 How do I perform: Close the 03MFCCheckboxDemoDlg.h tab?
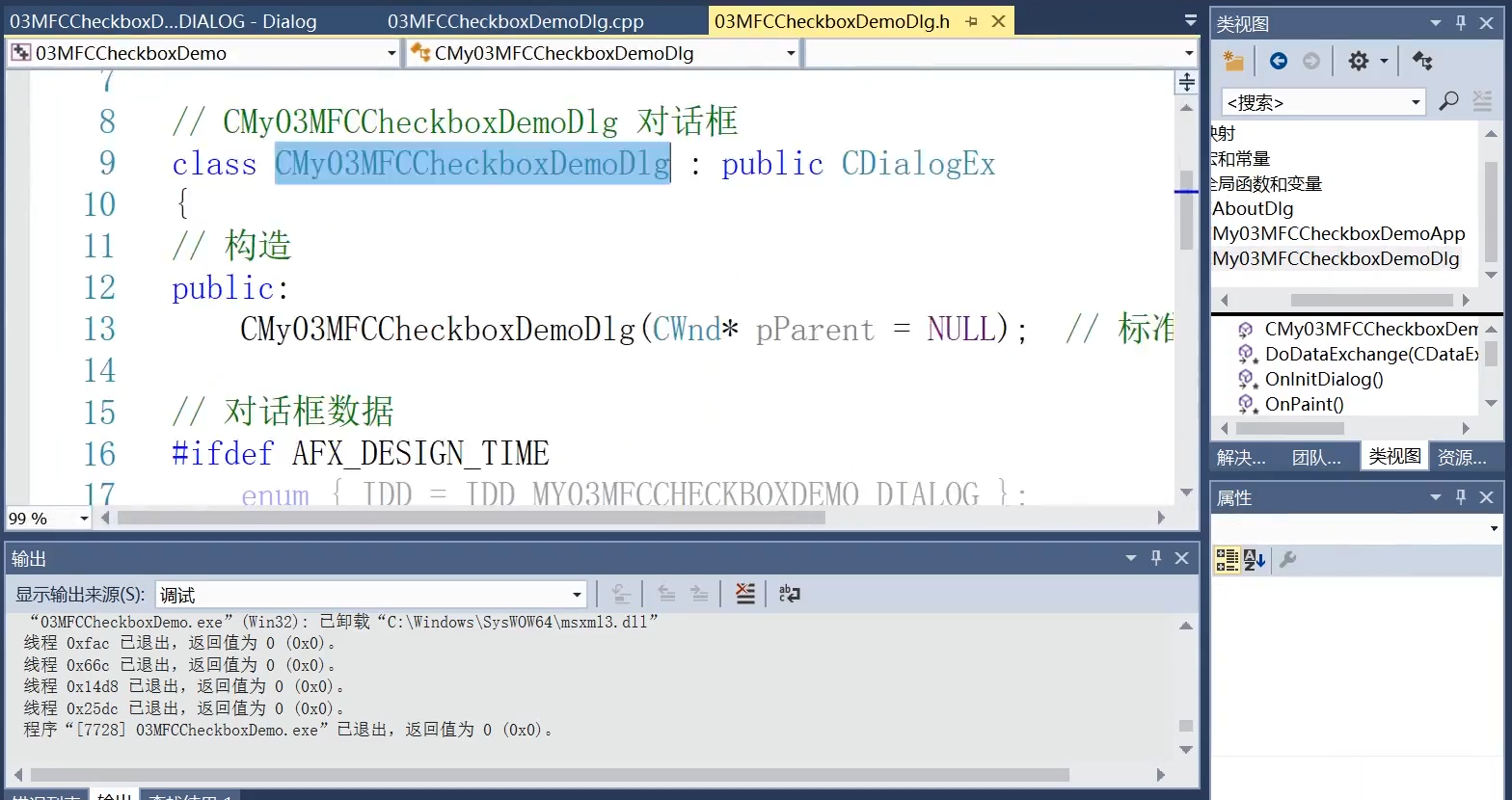[999, 21]
